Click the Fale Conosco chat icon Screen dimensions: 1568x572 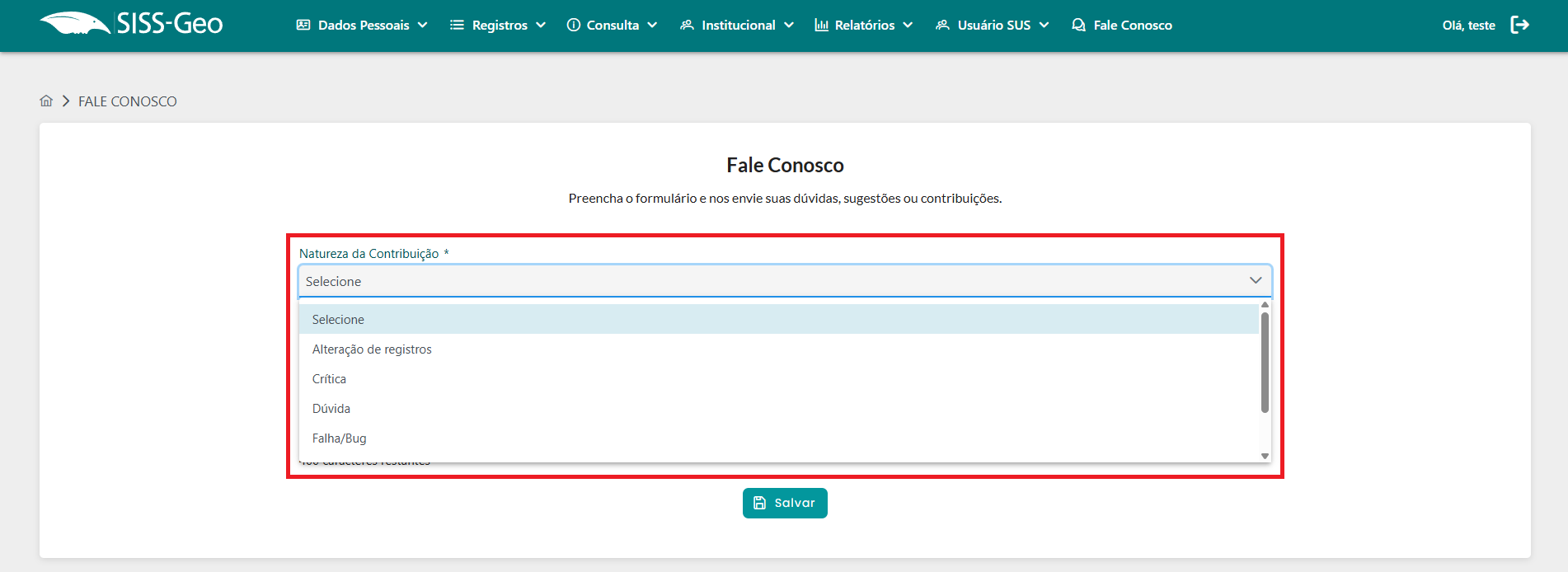point(1078,25)
